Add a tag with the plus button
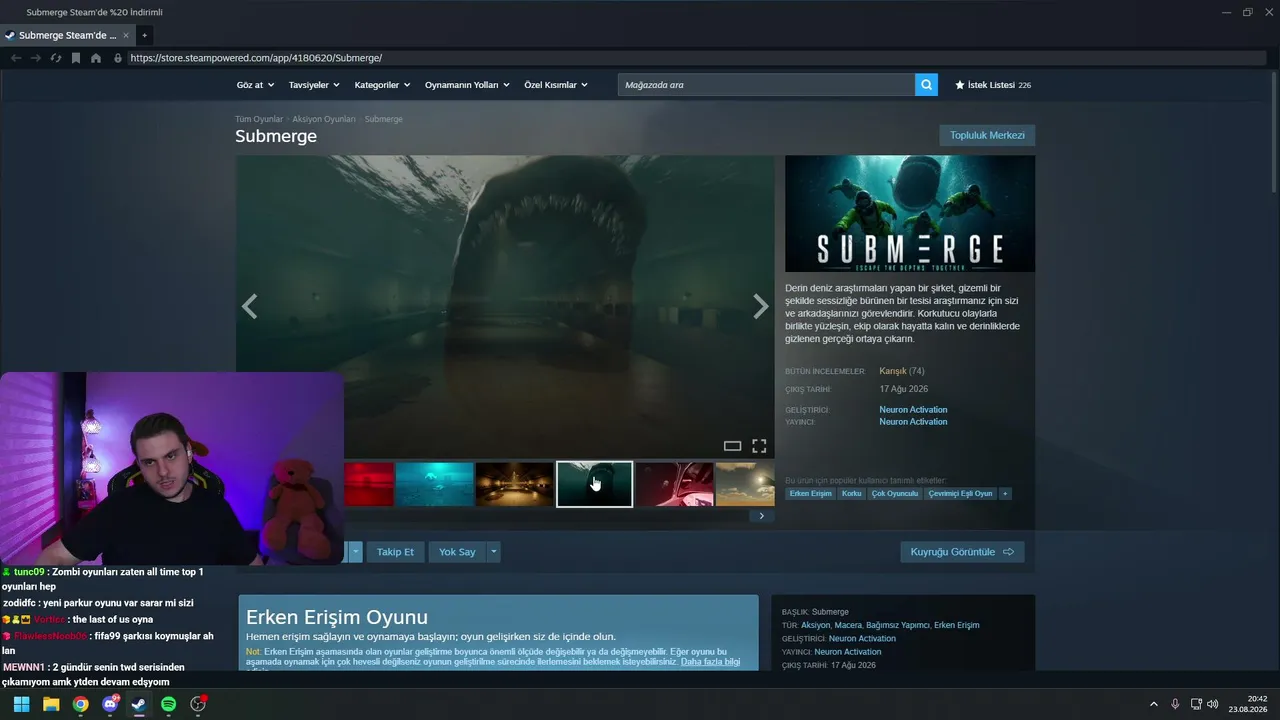The width and height of the screenshot is (1280, 720). (x=1005, y=493)
